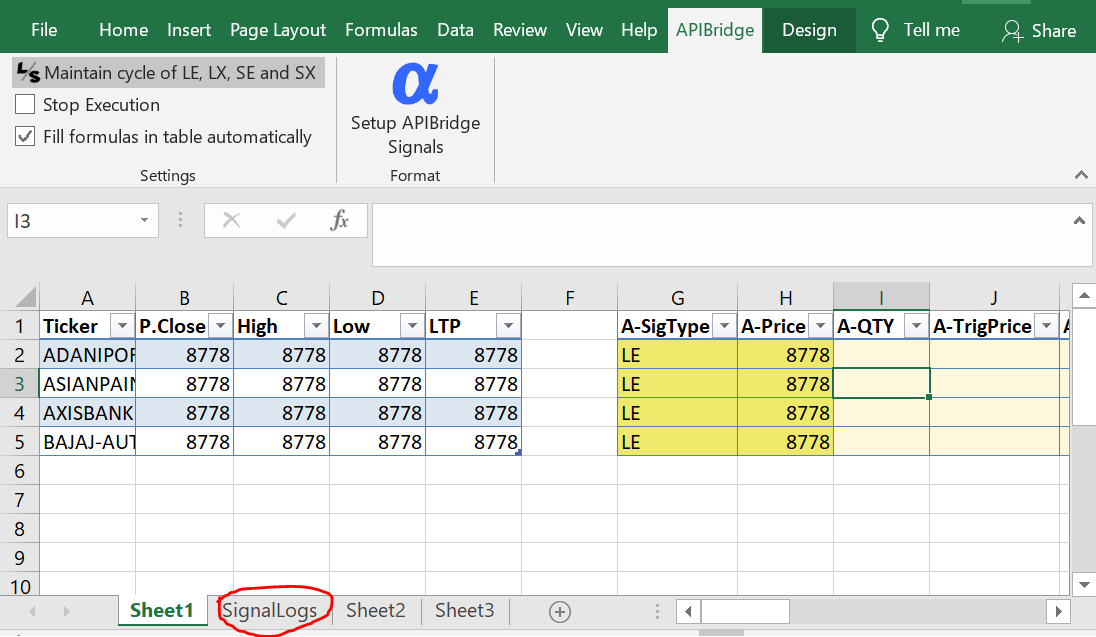Image resolution: width=1096 pixels, height=637 pixels.
Task: Open the A-QTY column filter dropdown
Action: [916, 326]
